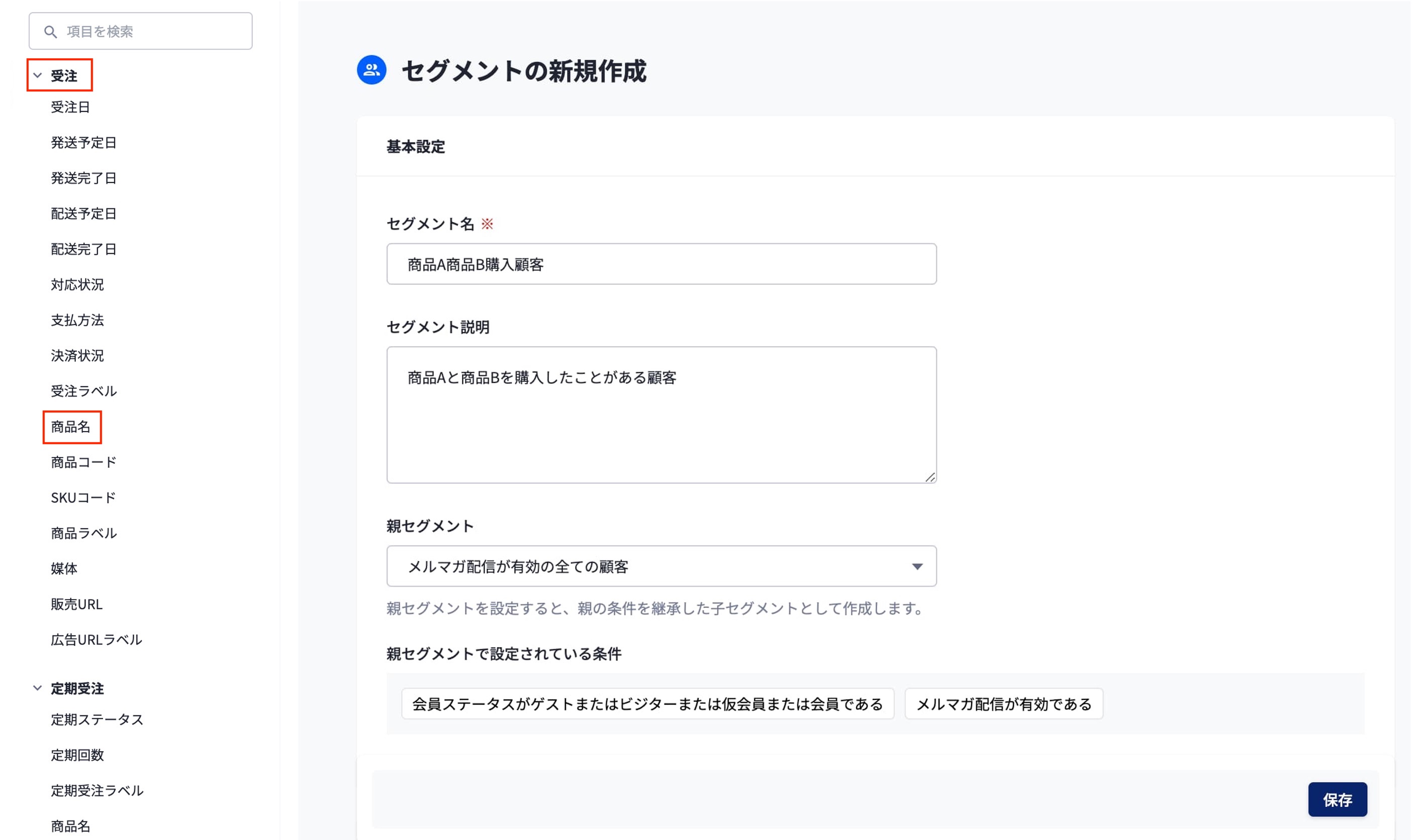1412x840 pixels.
Task: Select the 受注日 condition item
Action: (70, 107)
